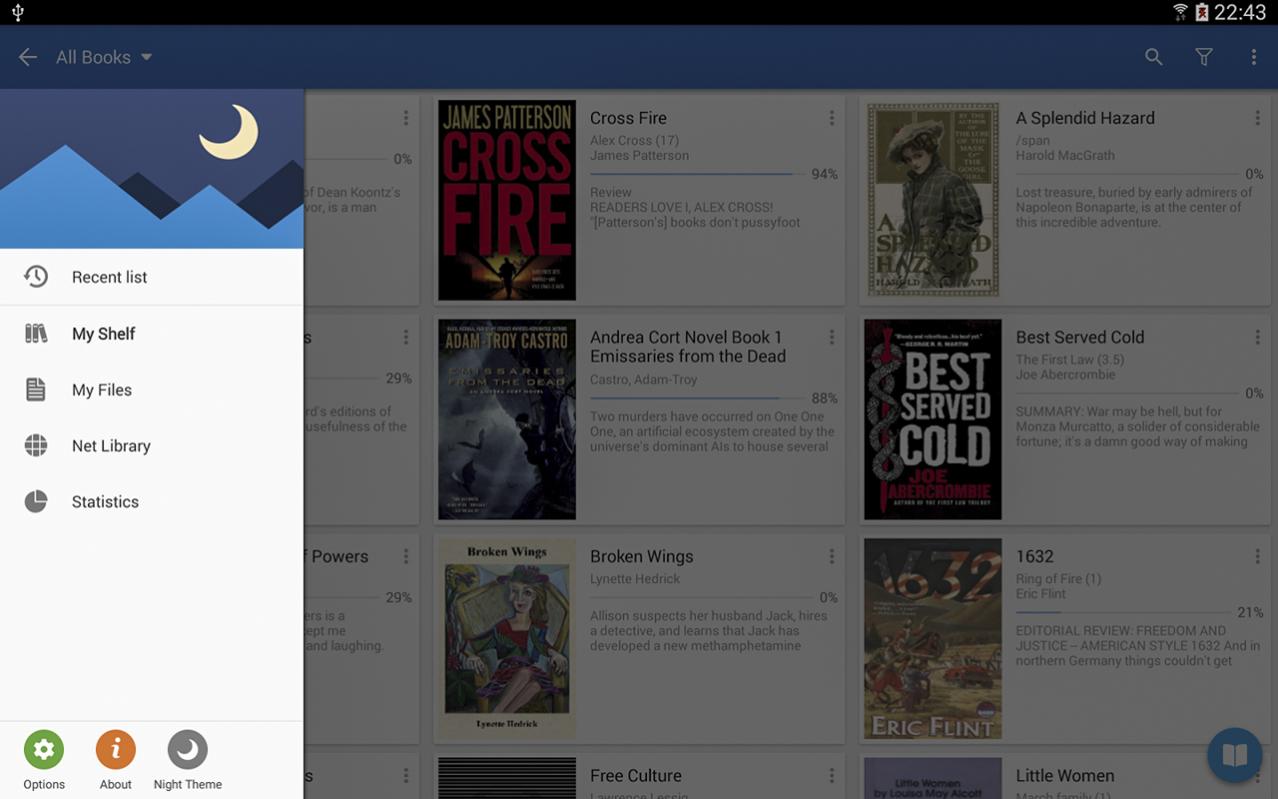Click the Cross Fire title text

click(x=628, y=118)
